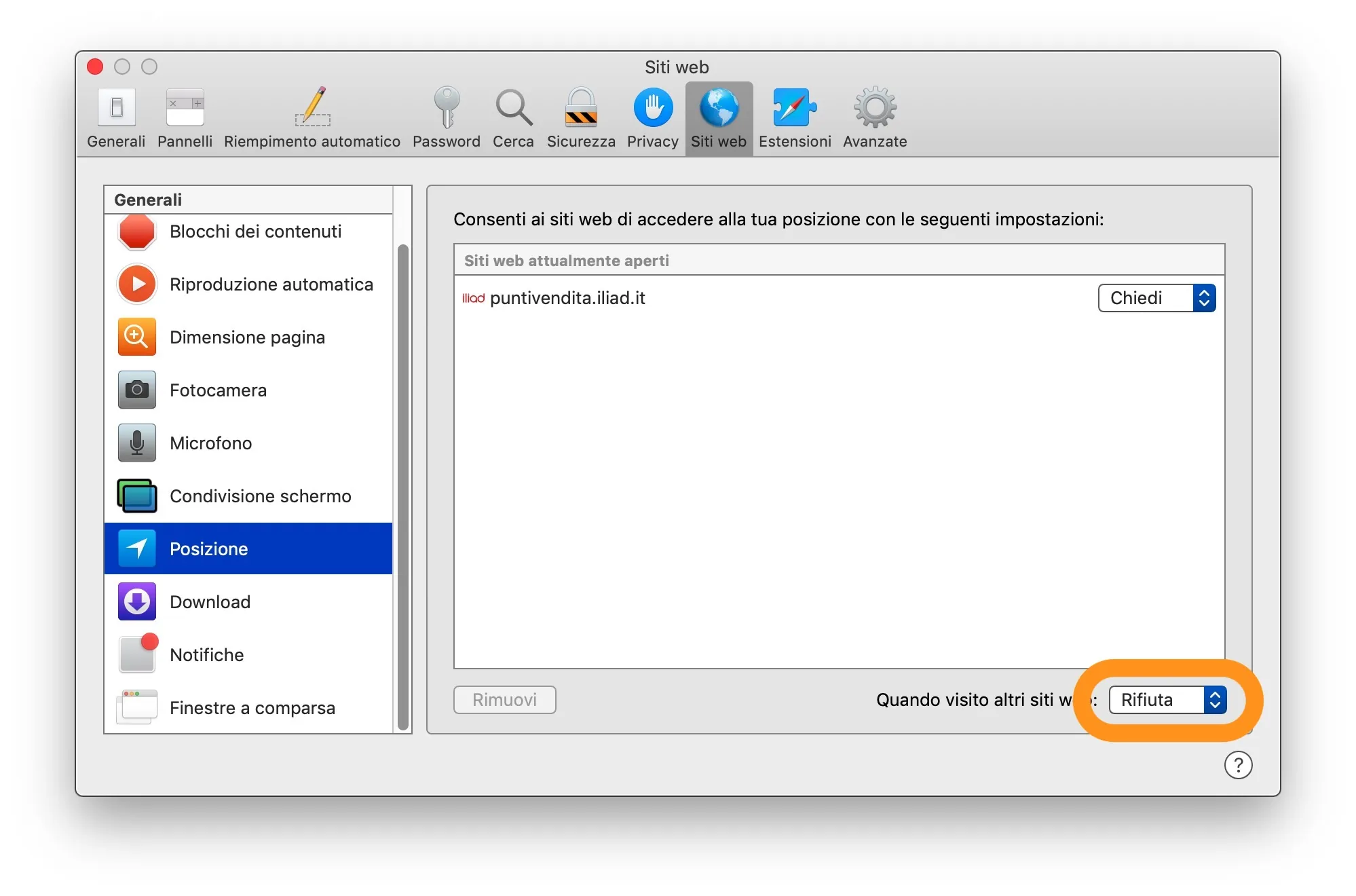Open the Privacy preferences pane
The width and height of the screenshot is (1356, 896).
[x=652, y=117]
